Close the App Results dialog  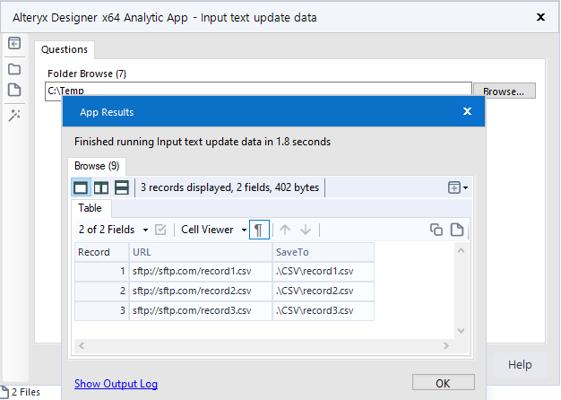[467, 111]
